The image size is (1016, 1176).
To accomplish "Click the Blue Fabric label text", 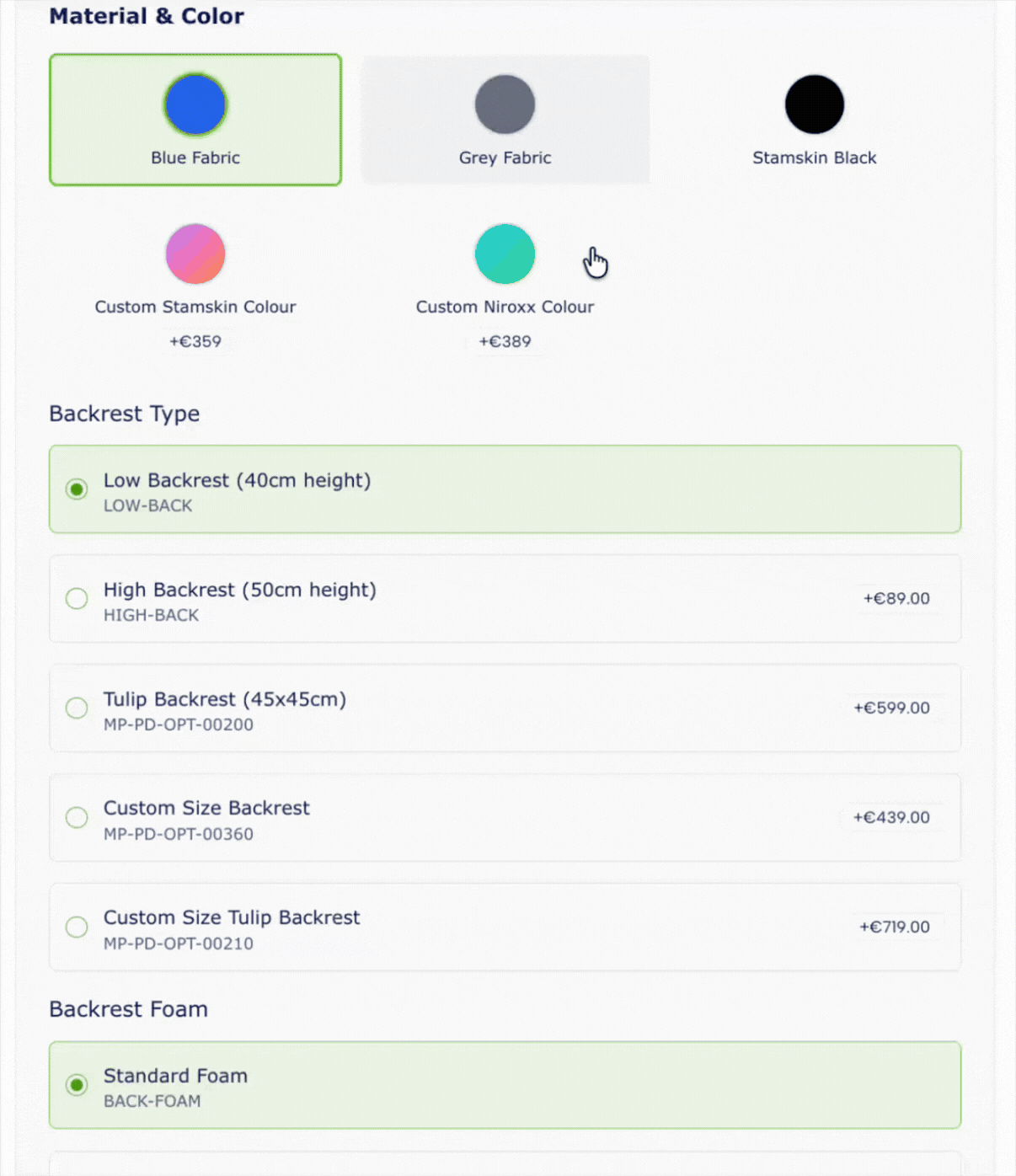I will (x=195, y=158).
